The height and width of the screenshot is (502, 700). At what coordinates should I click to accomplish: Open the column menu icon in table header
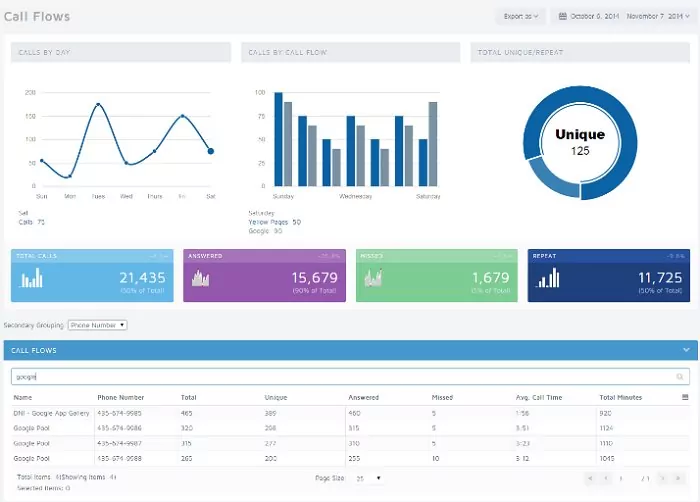[x=685, y=397]
